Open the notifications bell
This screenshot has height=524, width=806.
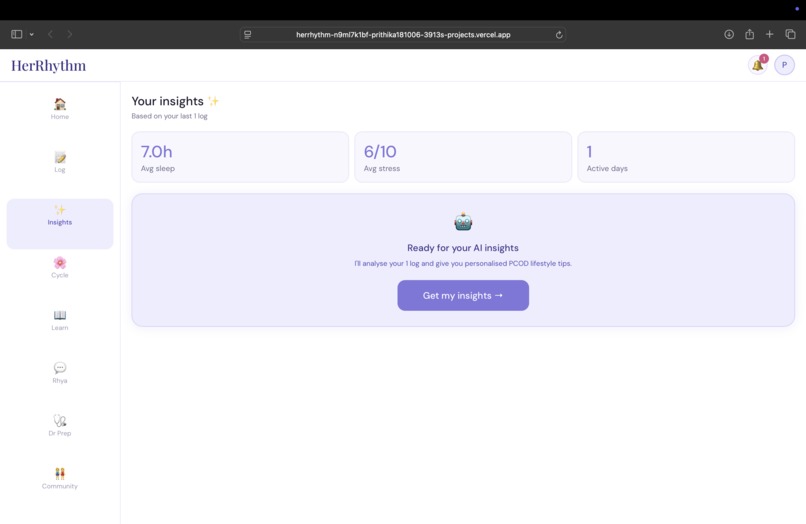click(757, 65)
